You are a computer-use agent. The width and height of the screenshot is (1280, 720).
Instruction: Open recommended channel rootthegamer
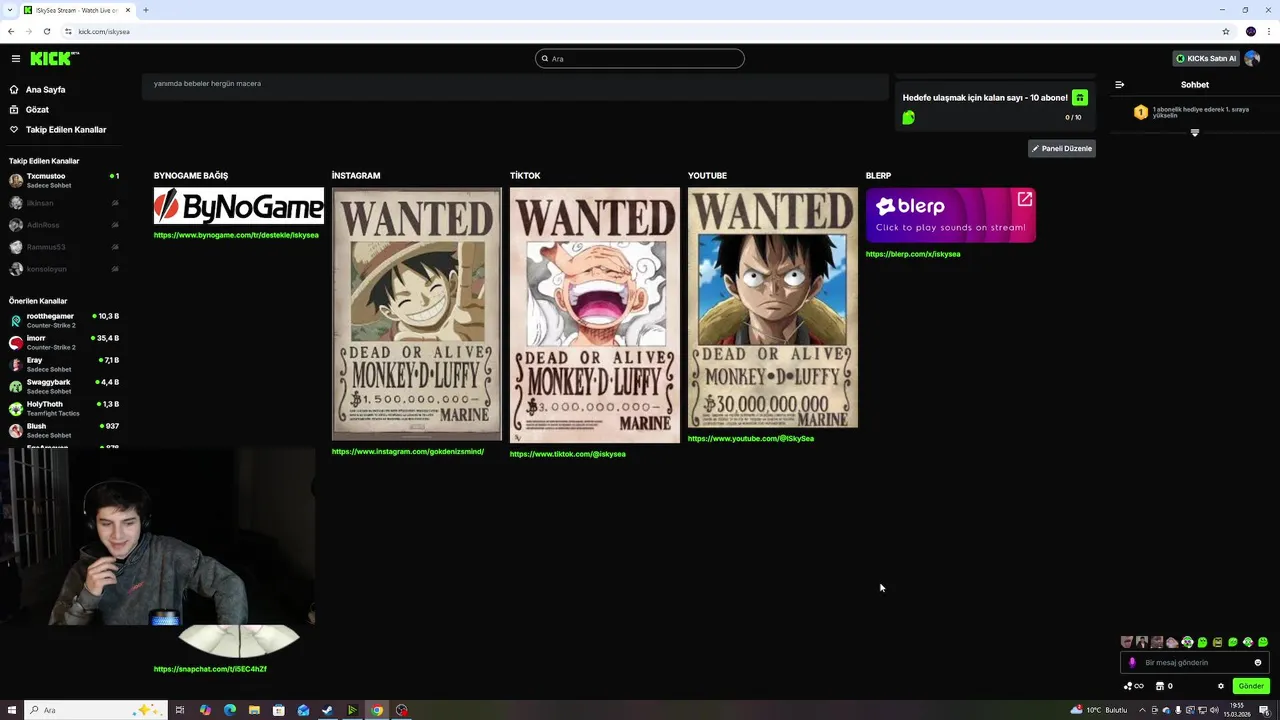pyautogui.click(x=63, y=320)
